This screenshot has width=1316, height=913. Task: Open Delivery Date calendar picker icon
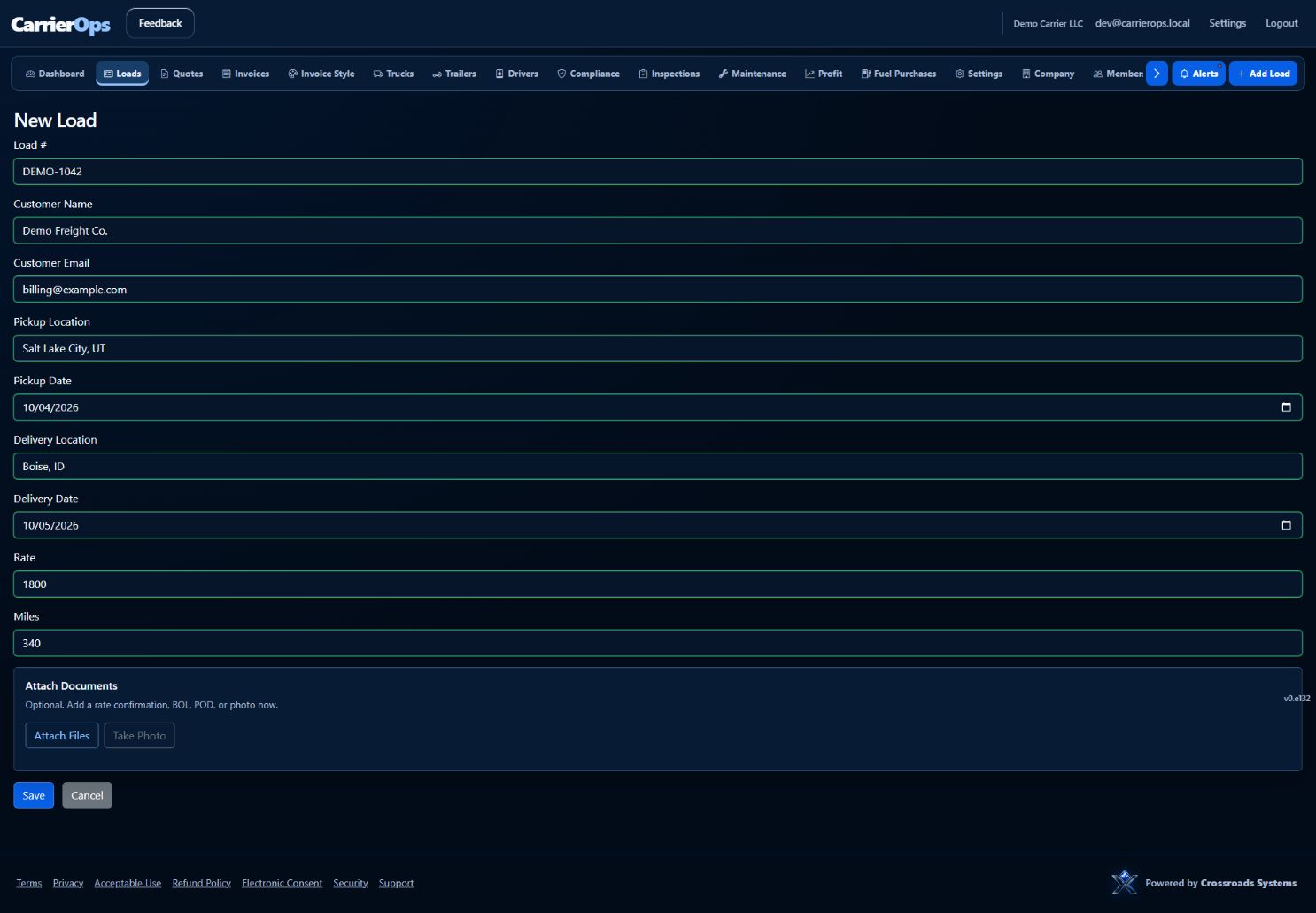[1286, 525]
